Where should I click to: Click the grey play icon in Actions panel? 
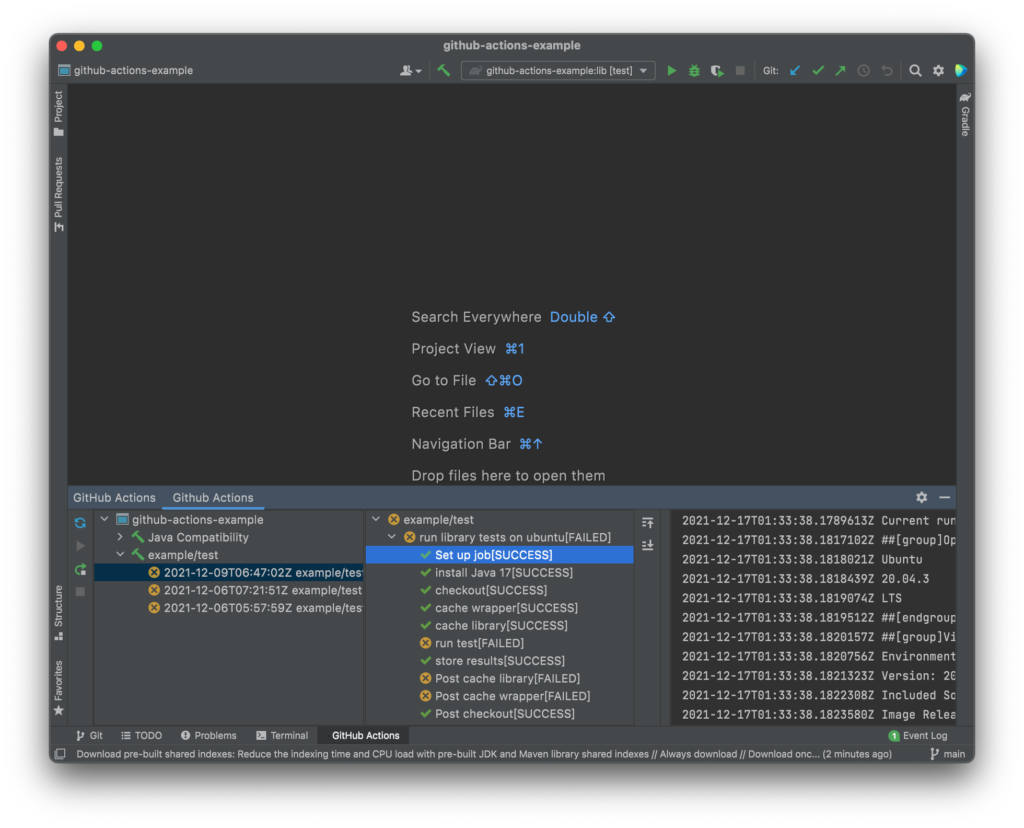pyautogui.click(x=80, y=546)
